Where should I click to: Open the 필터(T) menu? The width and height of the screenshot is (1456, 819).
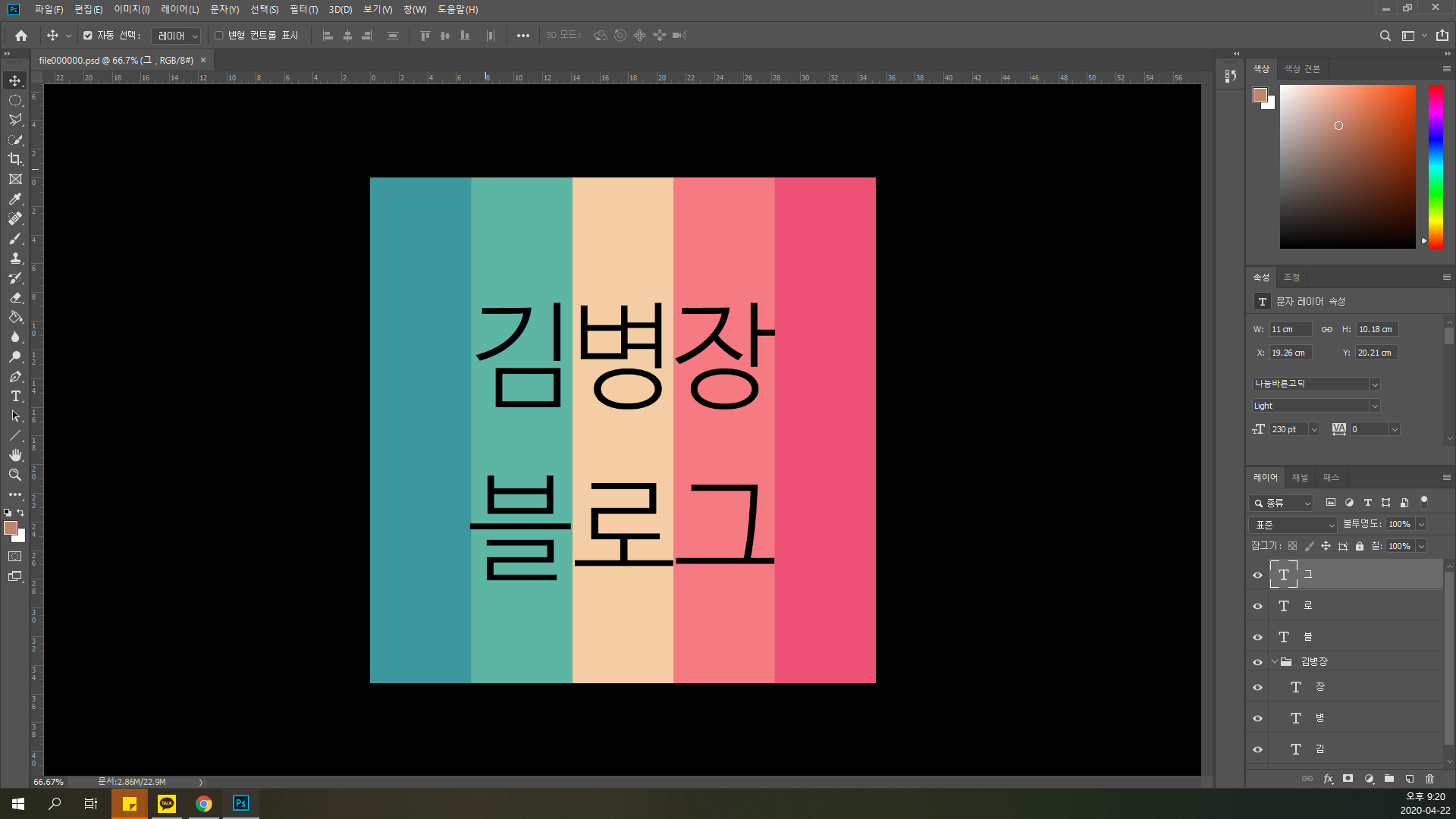pos(303,10)
